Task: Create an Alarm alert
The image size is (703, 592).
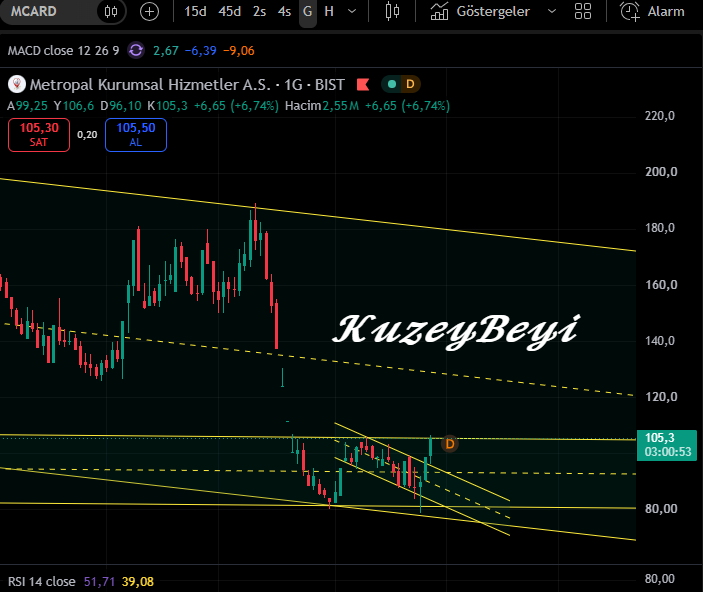Action: pos(652,11)
